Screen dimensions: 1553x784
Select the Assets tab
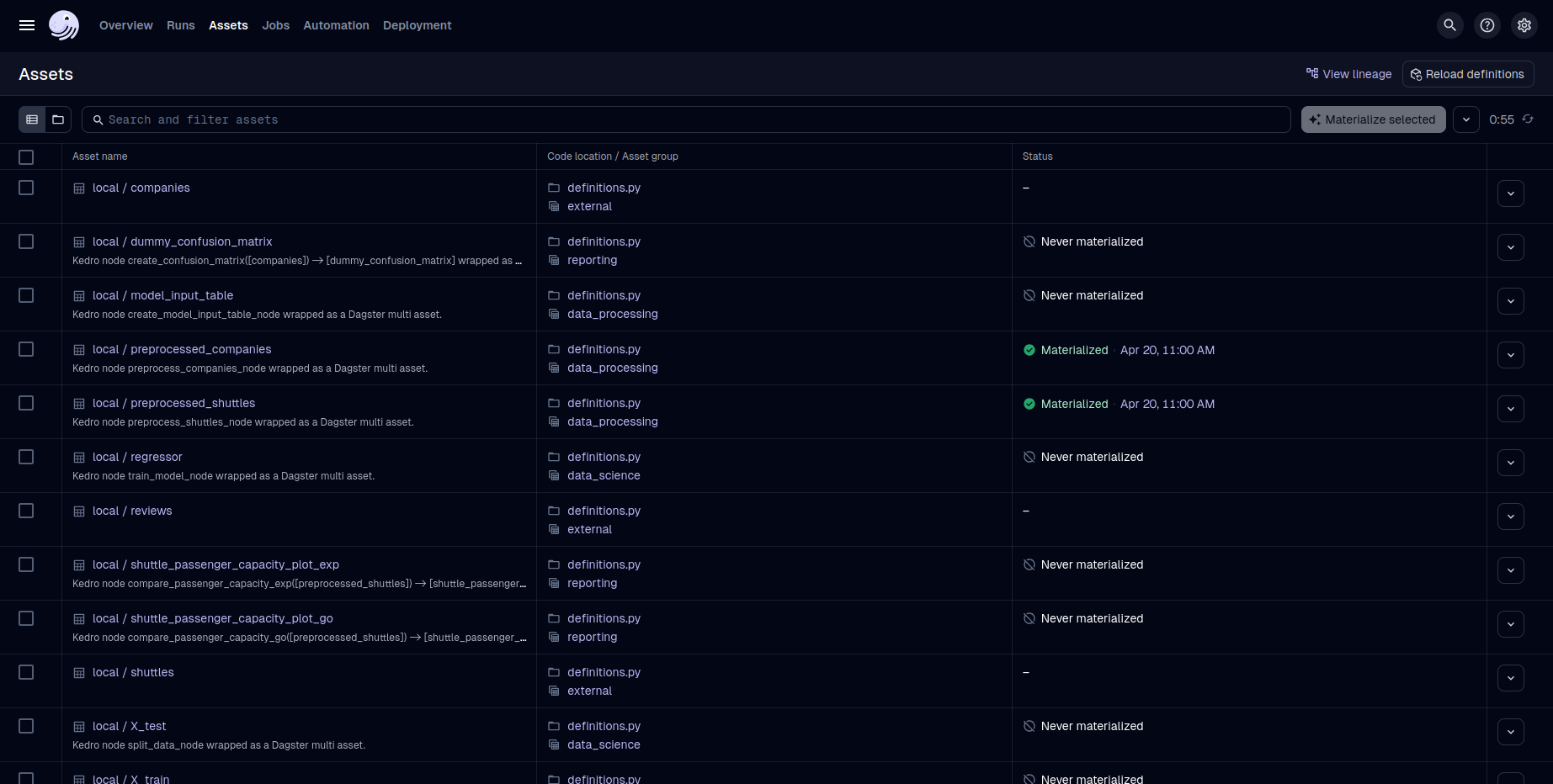[228, 25]
